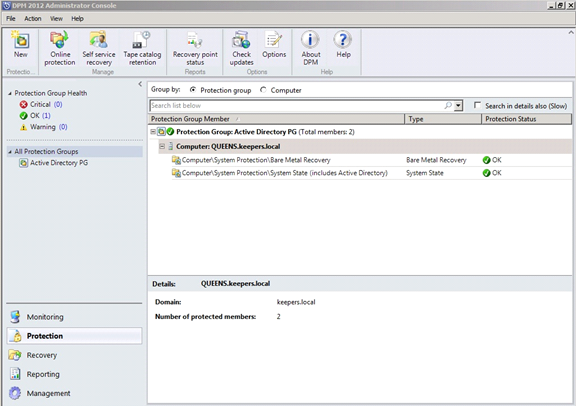This screenshot has height=406, width=576.
Task: Open About DPM information
Action: coord(310,39)
